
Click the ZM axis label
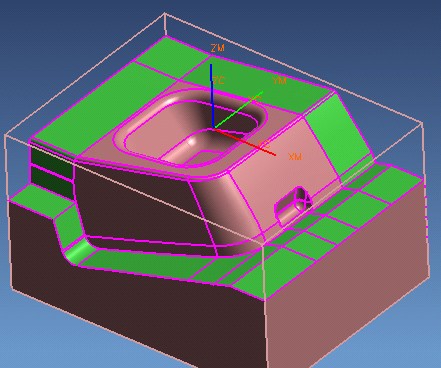[218, 48]
